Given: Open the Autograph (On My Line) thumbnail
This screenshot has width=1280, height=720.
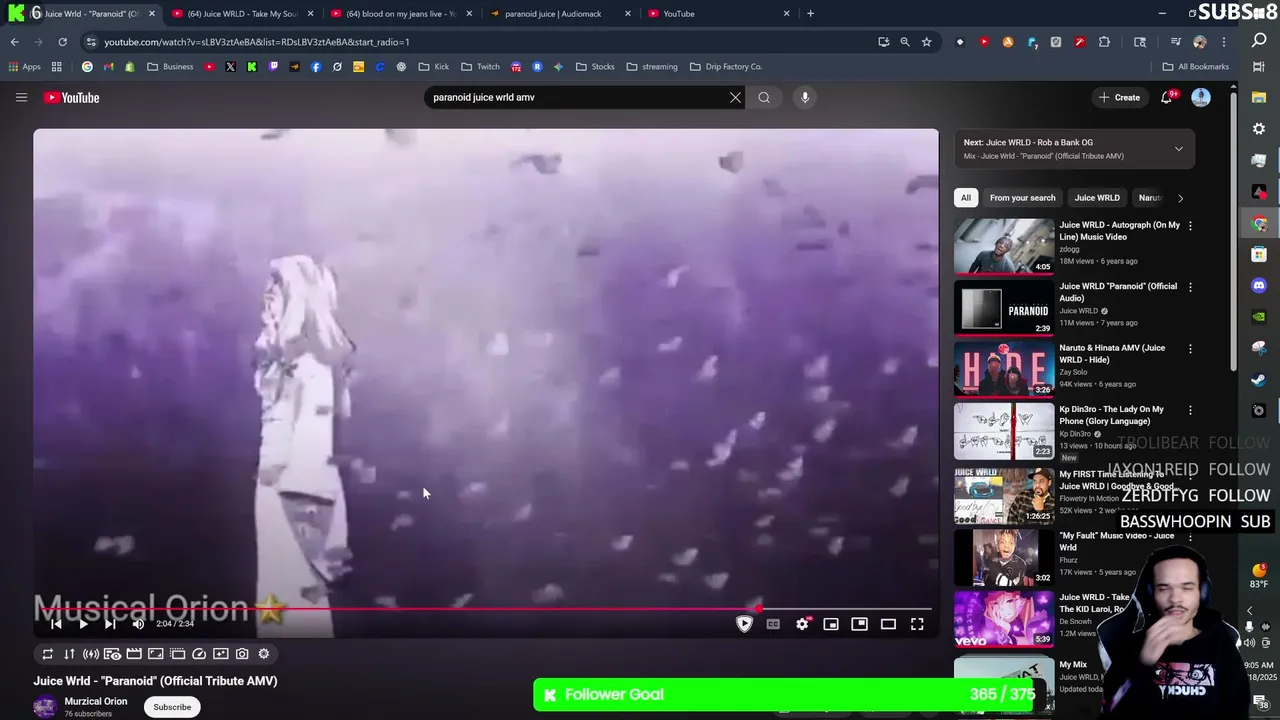Looking at the screenshot, I should click(1004, 246).
